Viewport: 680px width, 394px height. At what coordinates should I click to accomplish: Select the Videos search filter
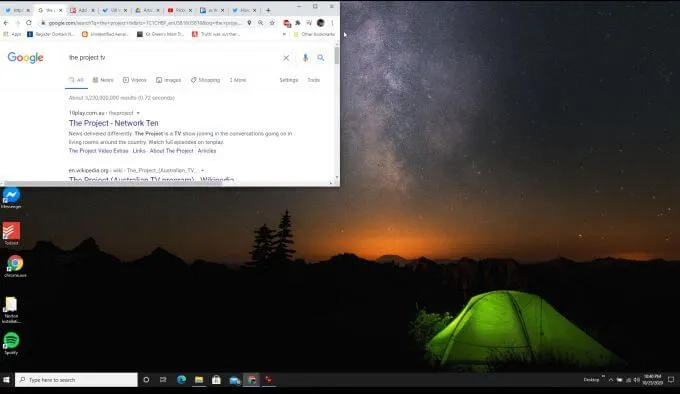click(135, 80)
